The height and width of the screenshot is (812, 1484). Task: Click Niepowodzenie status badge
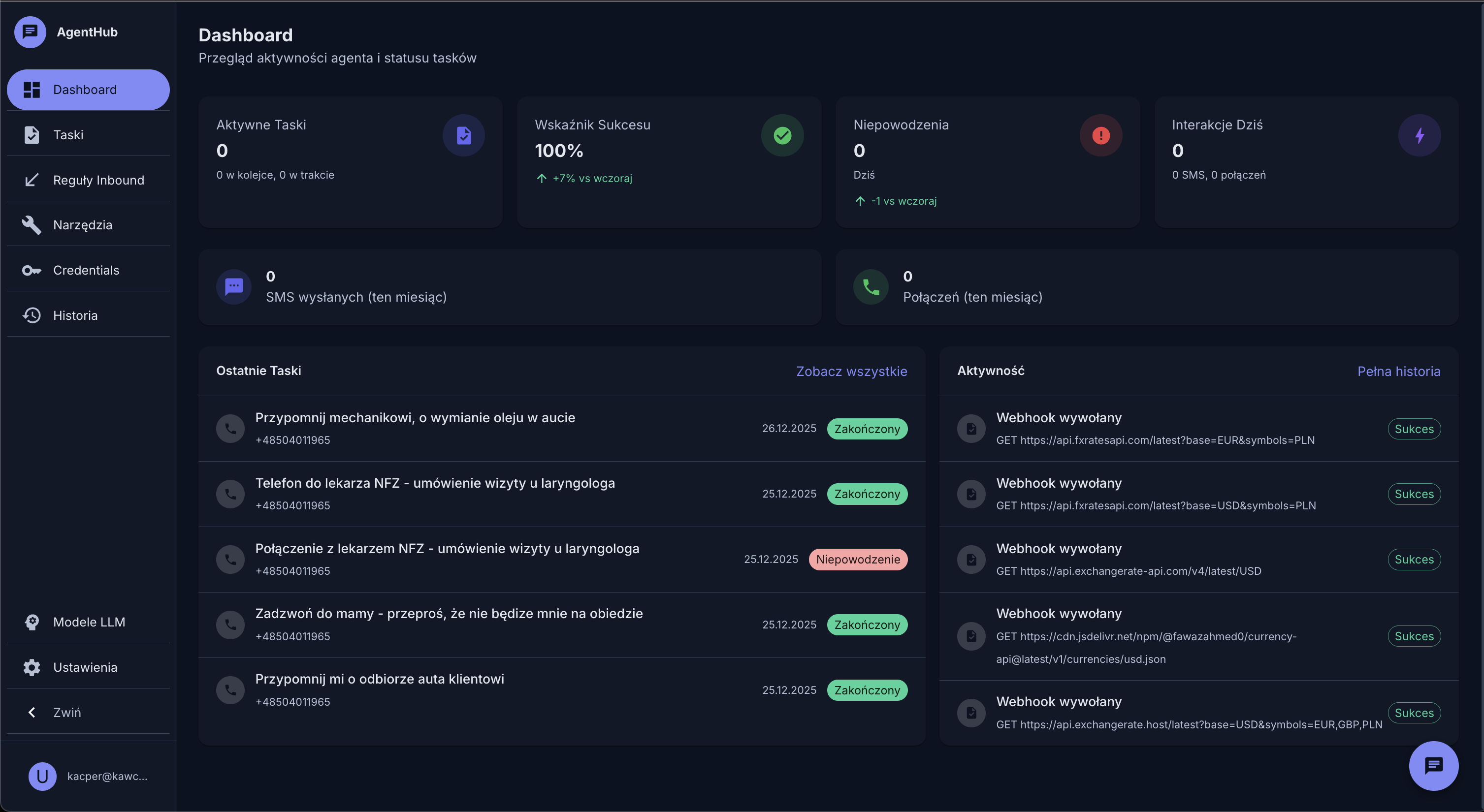[858, 559]
